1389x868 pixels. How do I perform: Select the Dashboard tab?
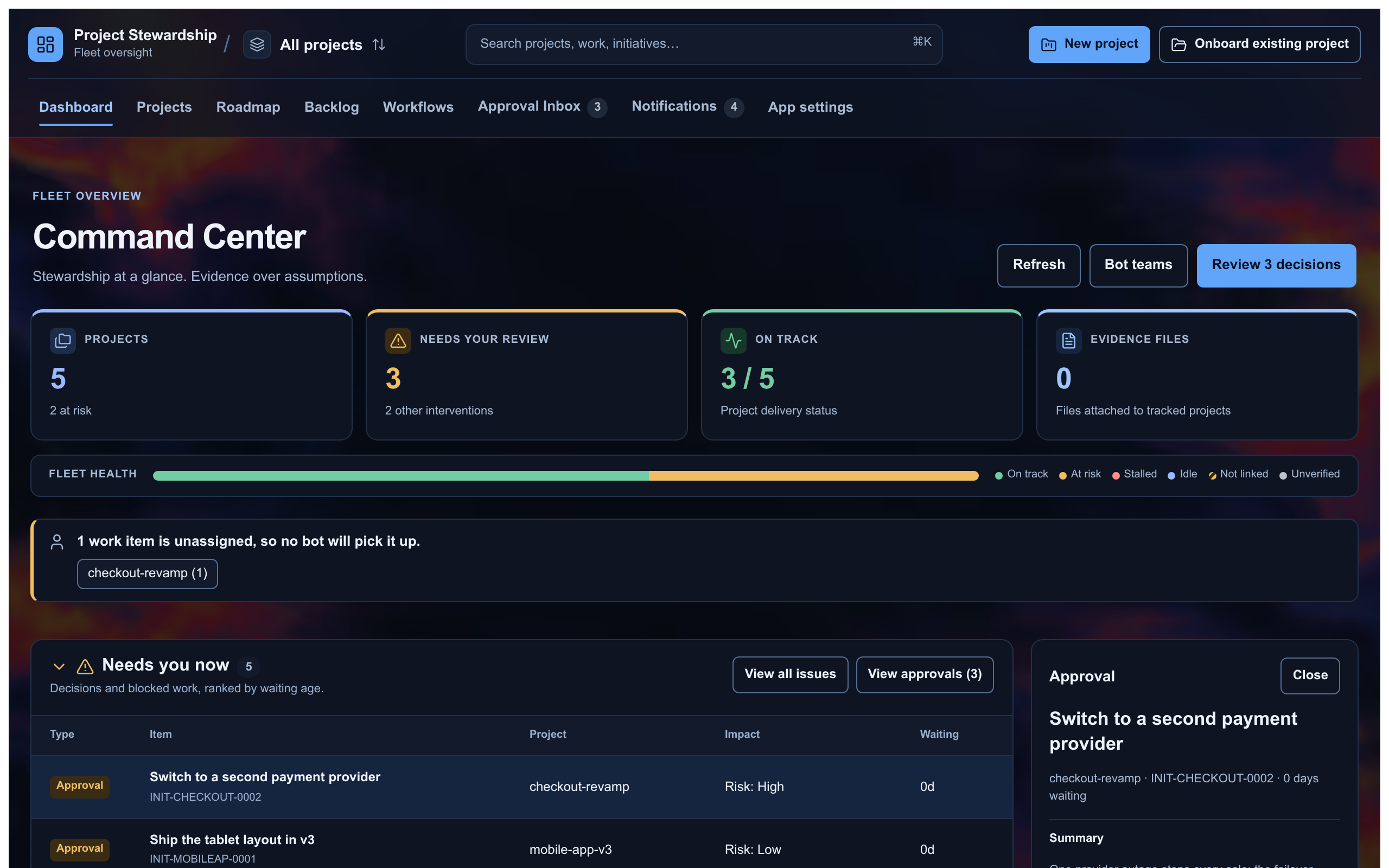[76, 107]
